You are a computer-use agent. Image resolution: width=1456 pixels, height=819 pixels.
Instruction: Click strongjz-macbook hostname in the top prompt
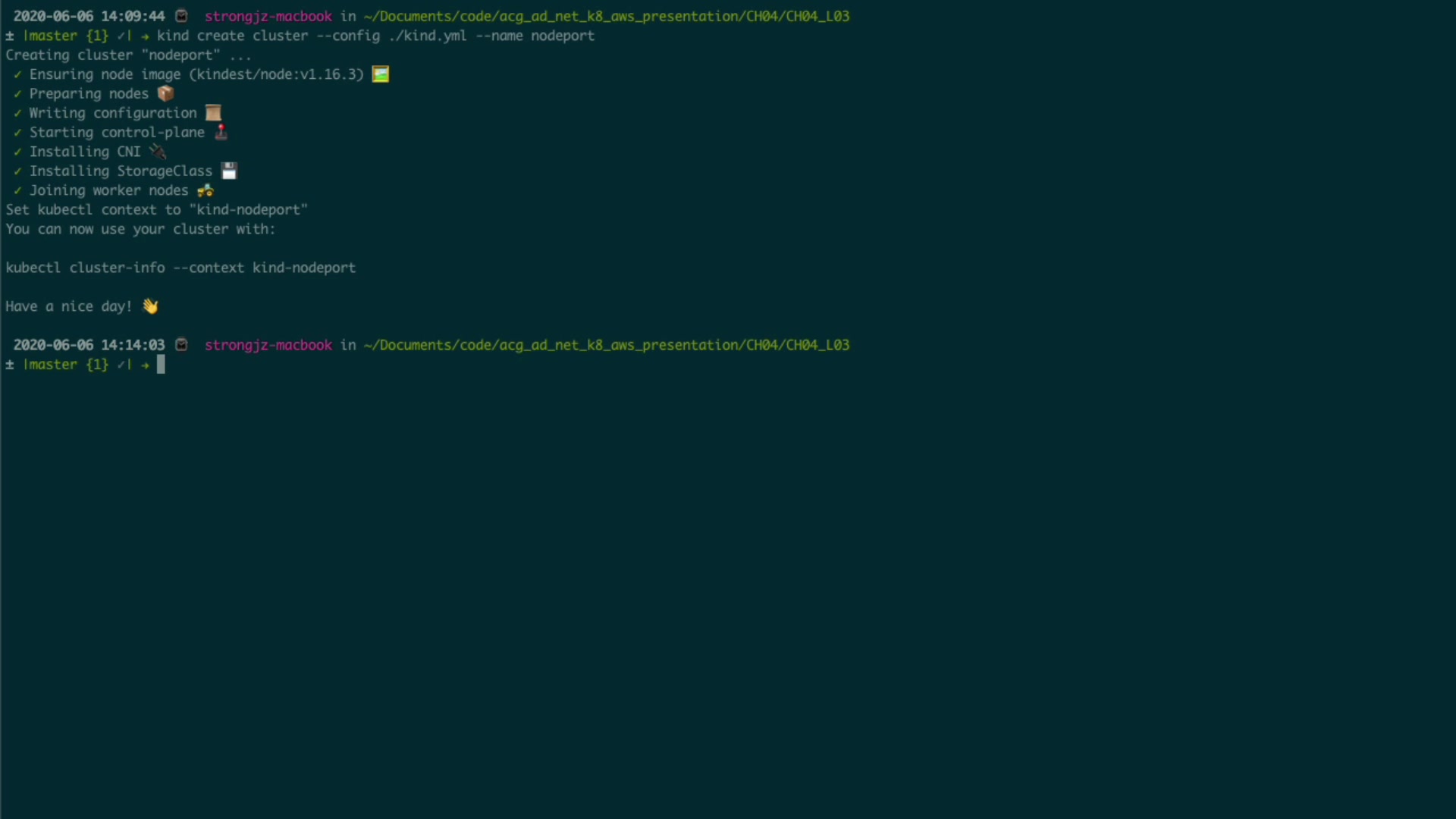tap(268, 16)
